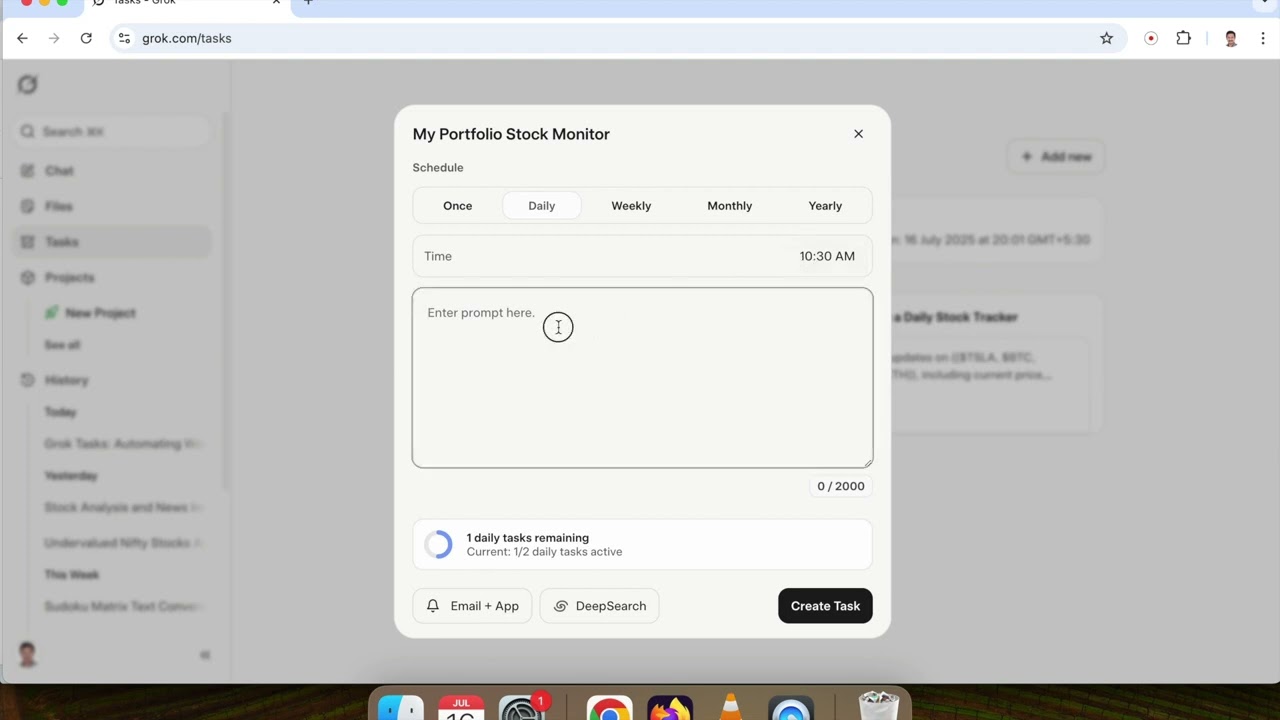This screenshot has height=720, width=1280.
Task: Open History in the sidebar
Action: pyautogui.click(x=114, y=380)
